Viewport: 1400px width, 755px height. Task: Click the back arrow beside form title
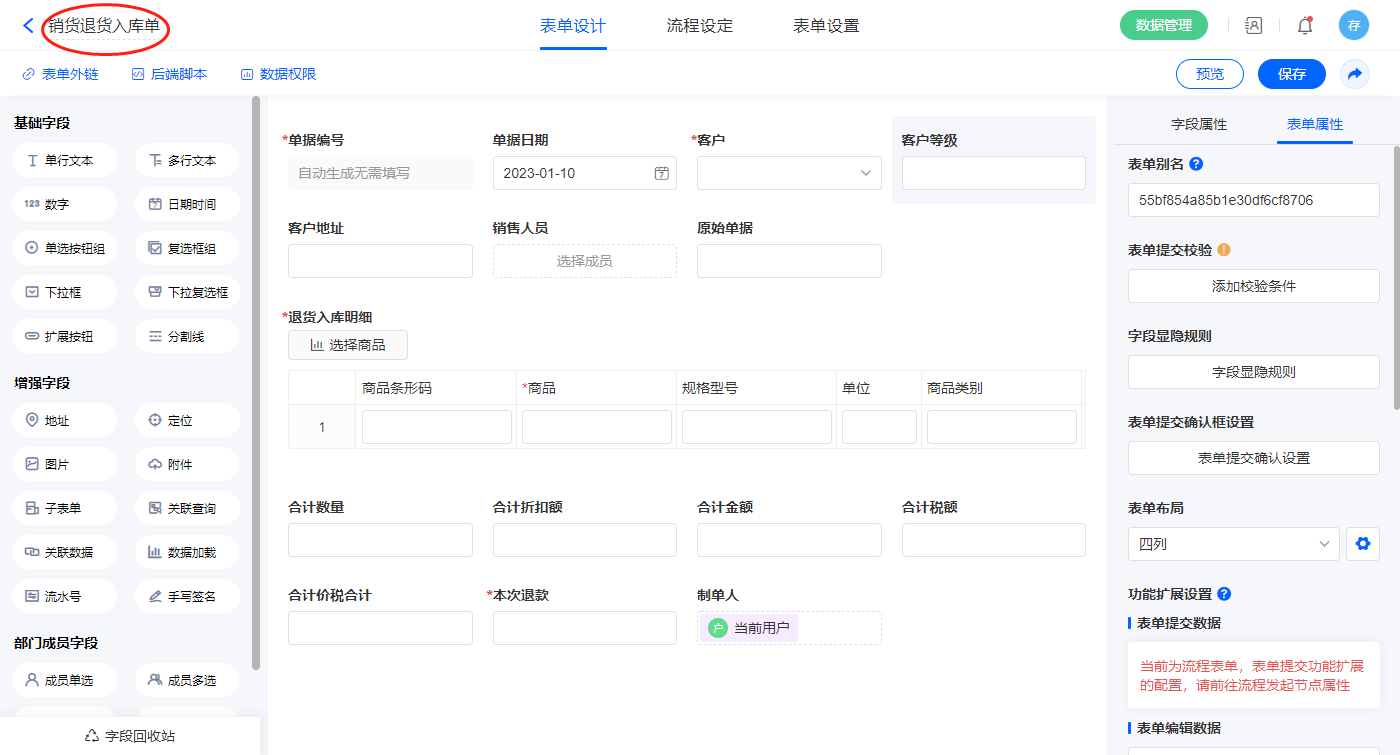[x=28, y=26]
